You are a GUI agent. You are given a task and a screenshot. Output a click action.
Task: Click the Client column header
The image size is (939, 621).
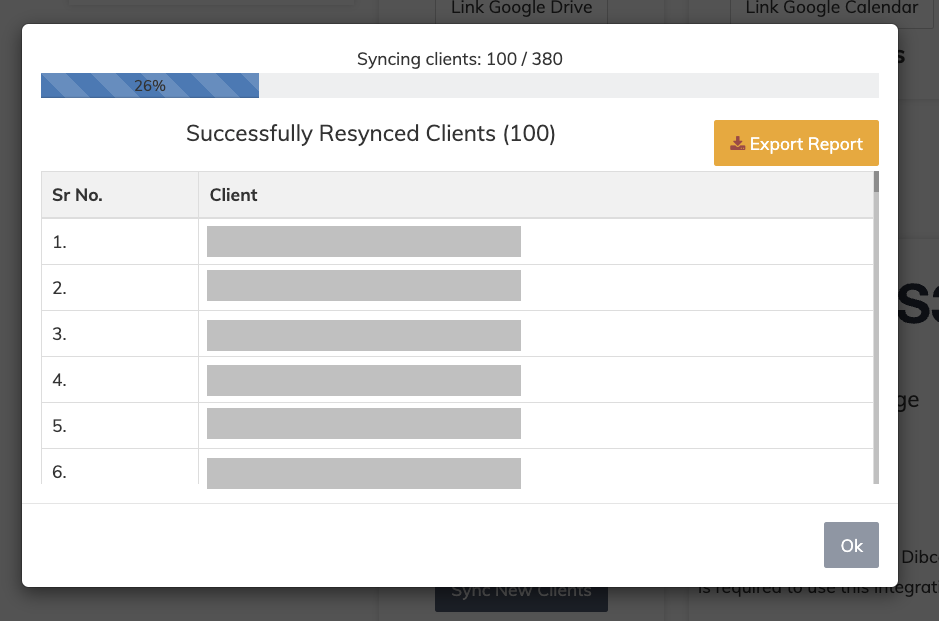[x=234, y=195]
